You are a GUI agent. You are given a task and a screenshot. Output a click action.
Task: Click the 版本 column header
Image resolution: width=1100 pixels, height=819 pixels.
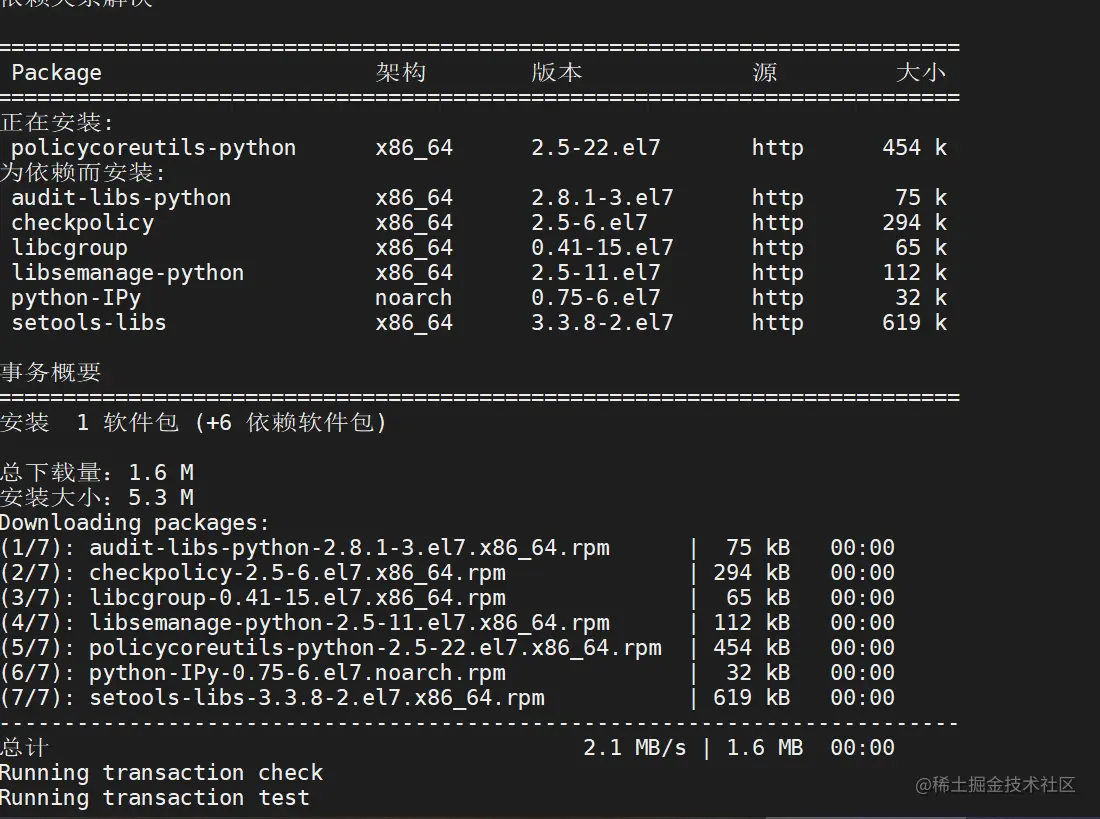click(557, 73)
